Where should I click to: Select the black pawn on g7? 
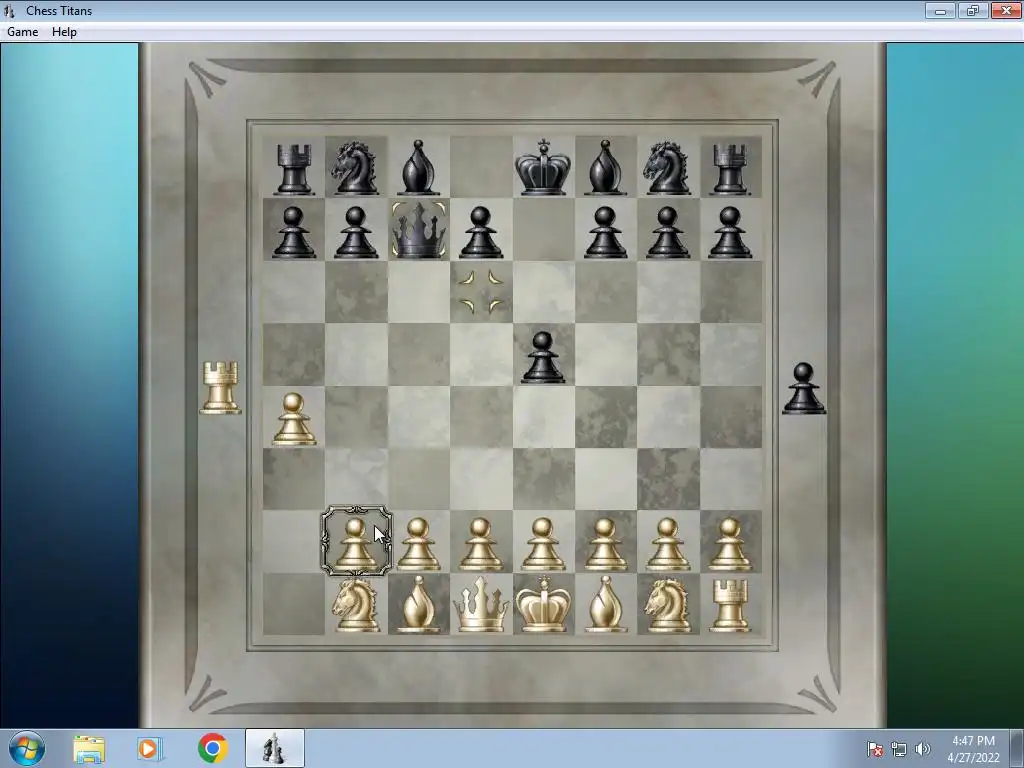(667, 232)
